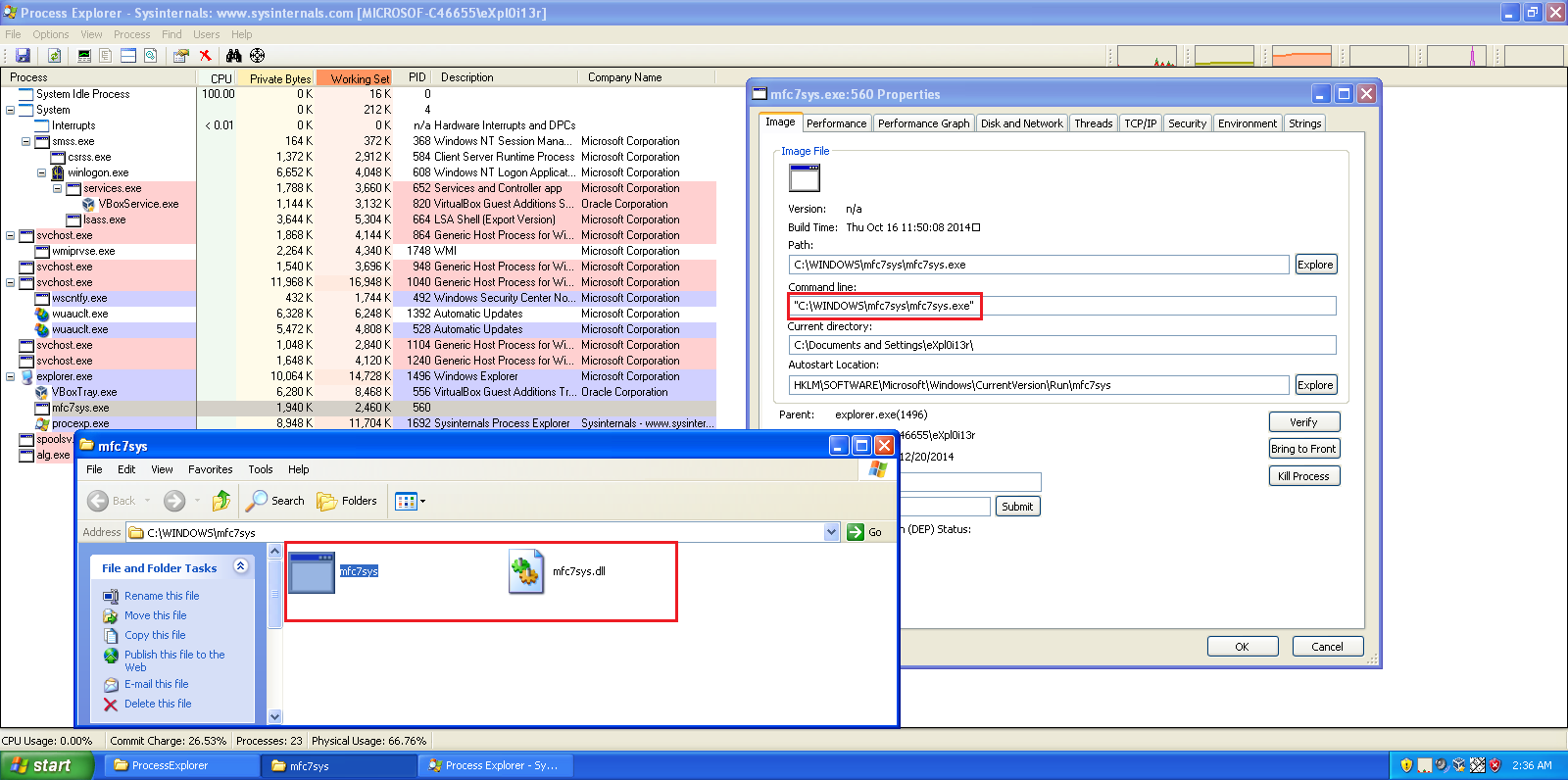This screenshot has height=780, width=1568.
Task: Click the Up folder icon in Explorer toolbar
Action: point(221,501)
